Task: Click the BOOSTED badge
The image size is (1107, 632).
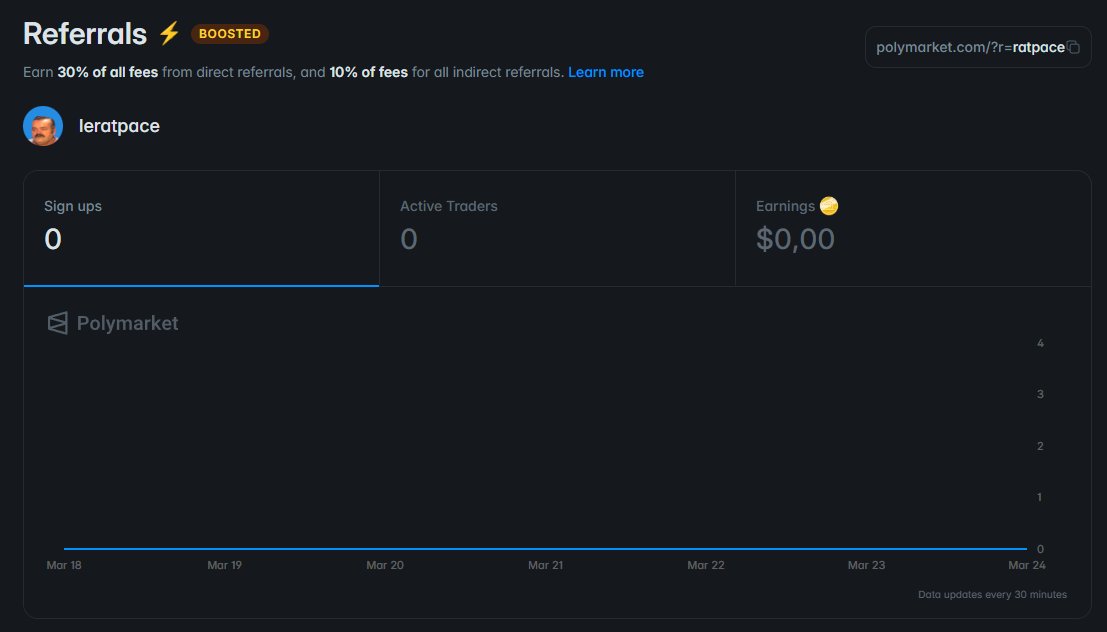Action: click(229, 33)
